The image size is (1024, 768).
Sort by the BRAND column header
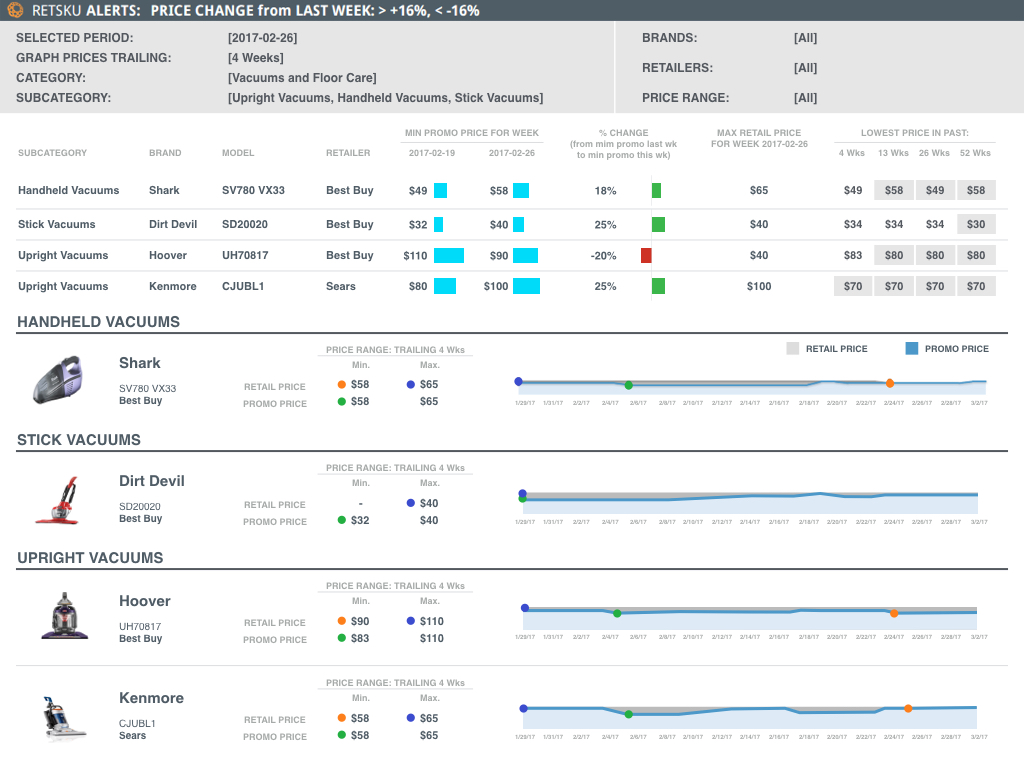(165, 153)
